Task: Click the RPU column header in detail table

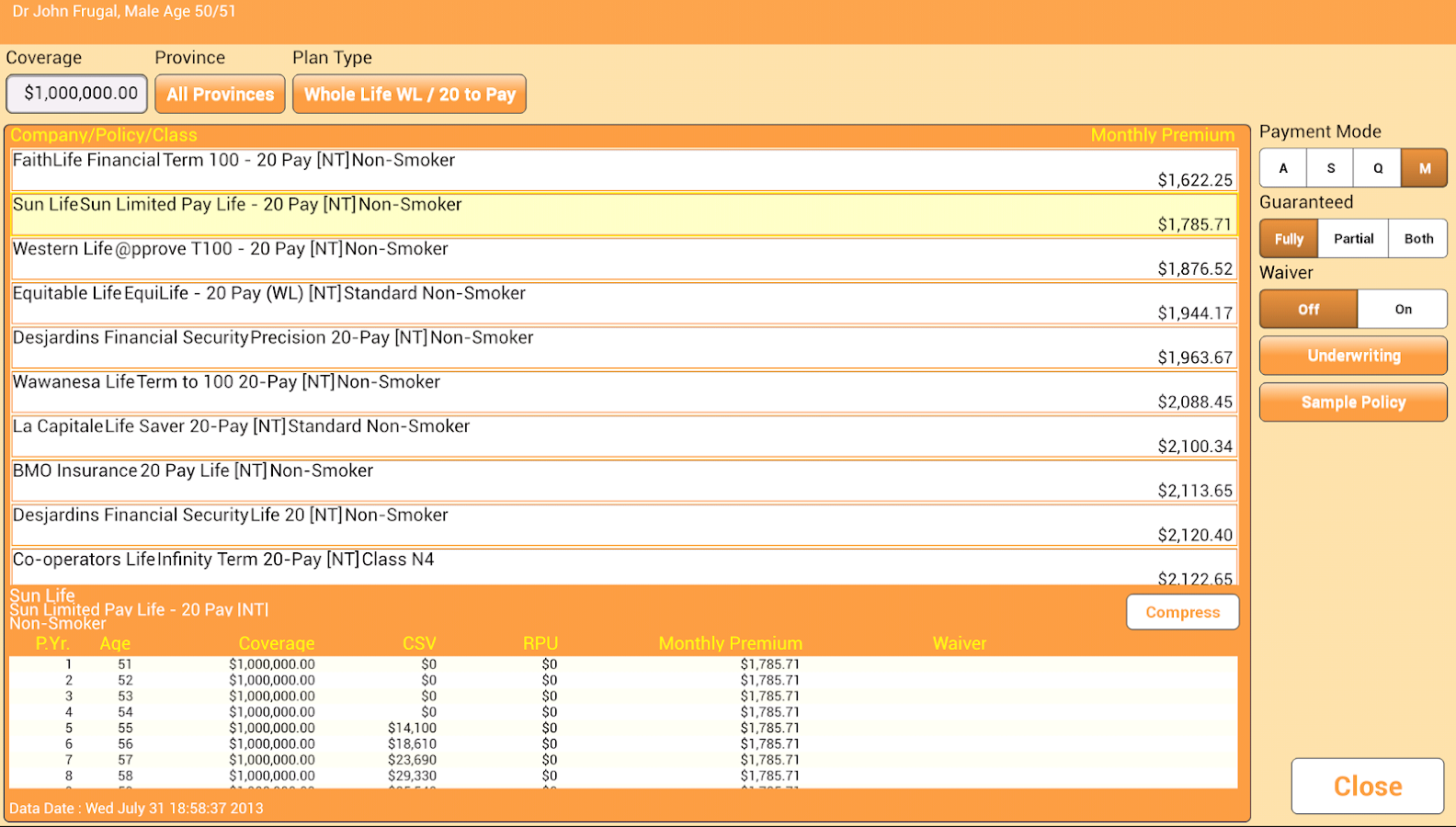Action: tap(540, 643)
